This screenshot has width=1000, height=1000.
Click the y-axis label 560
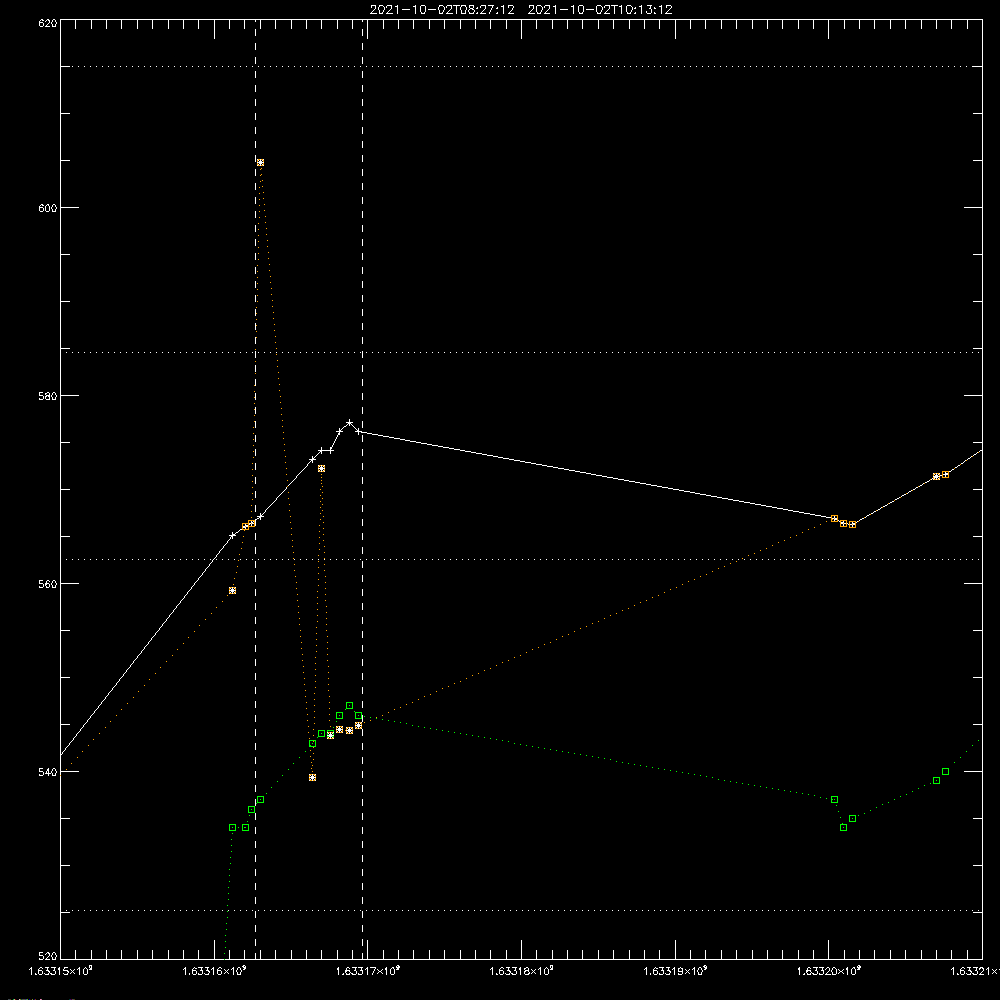coord(48,584)
